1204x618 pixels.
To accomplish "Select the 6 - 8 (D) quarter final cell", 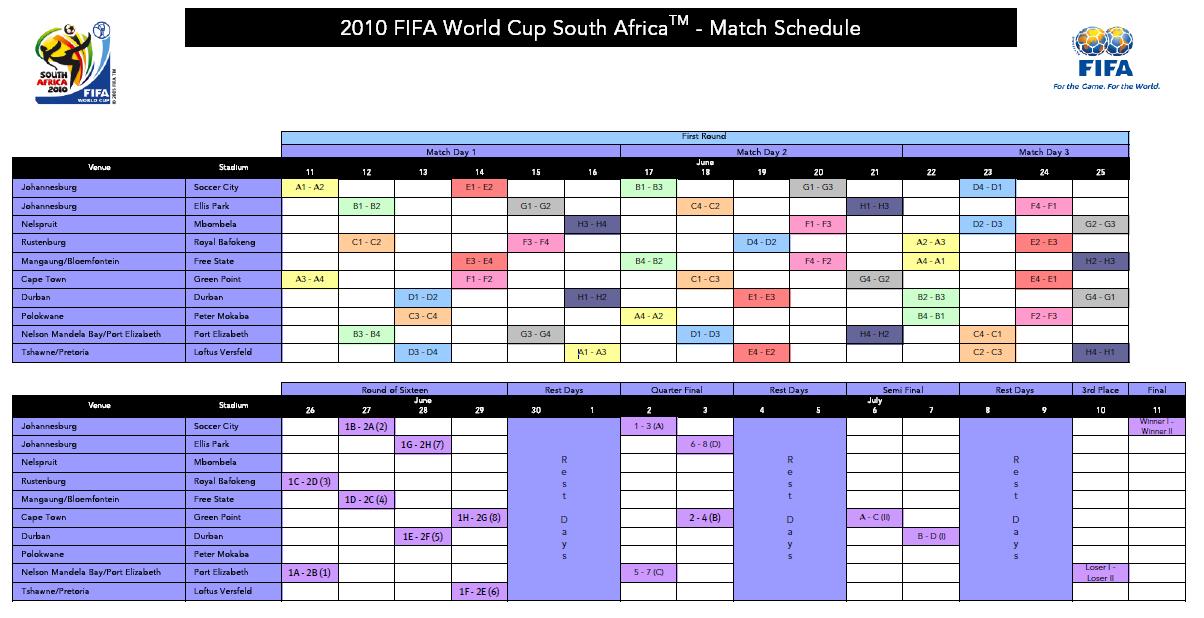I will coord(705,445).
